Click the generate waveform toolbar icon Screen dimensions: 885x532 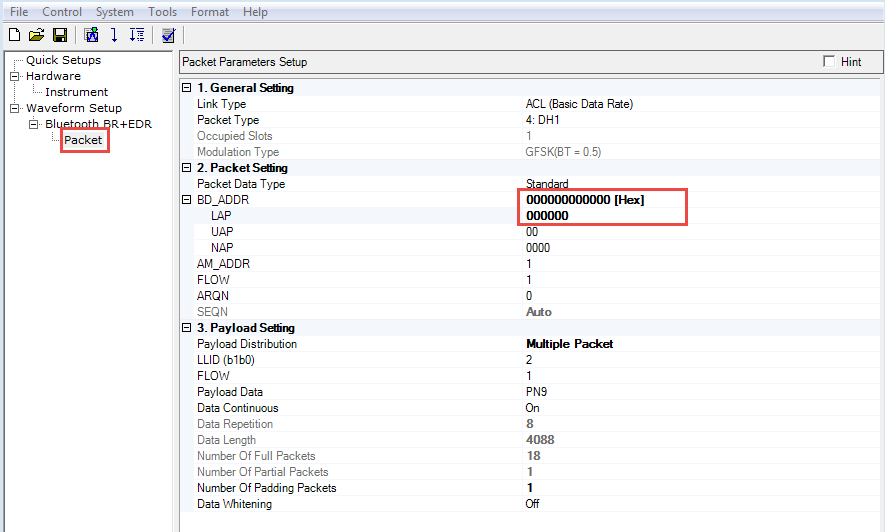92,36
